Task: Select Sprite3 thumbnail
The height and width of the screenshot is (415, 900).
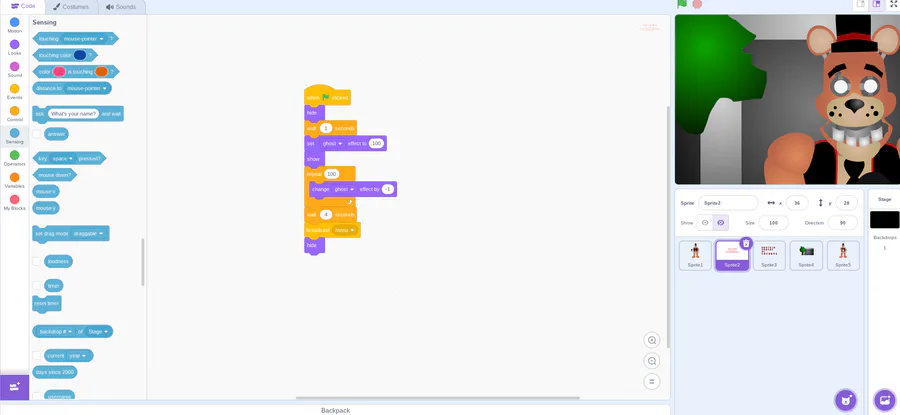Action: [x=769, y=255]
